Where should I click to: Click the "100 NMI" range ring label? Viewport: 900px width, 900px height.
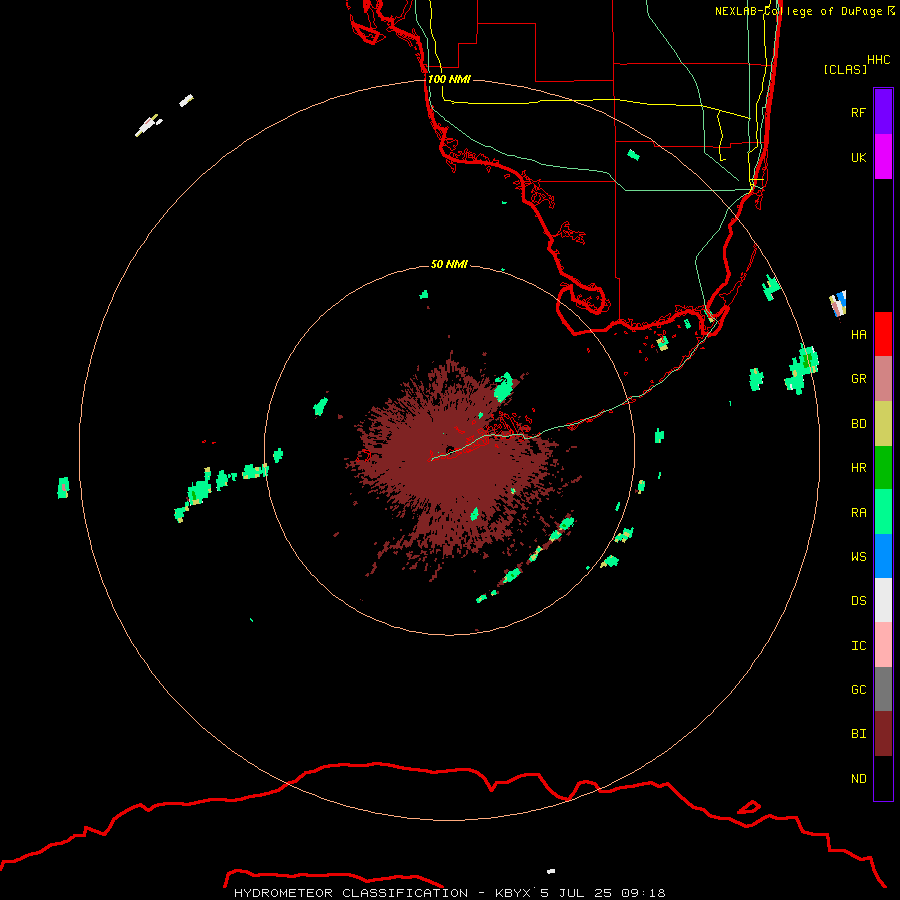tap(449, 79)
